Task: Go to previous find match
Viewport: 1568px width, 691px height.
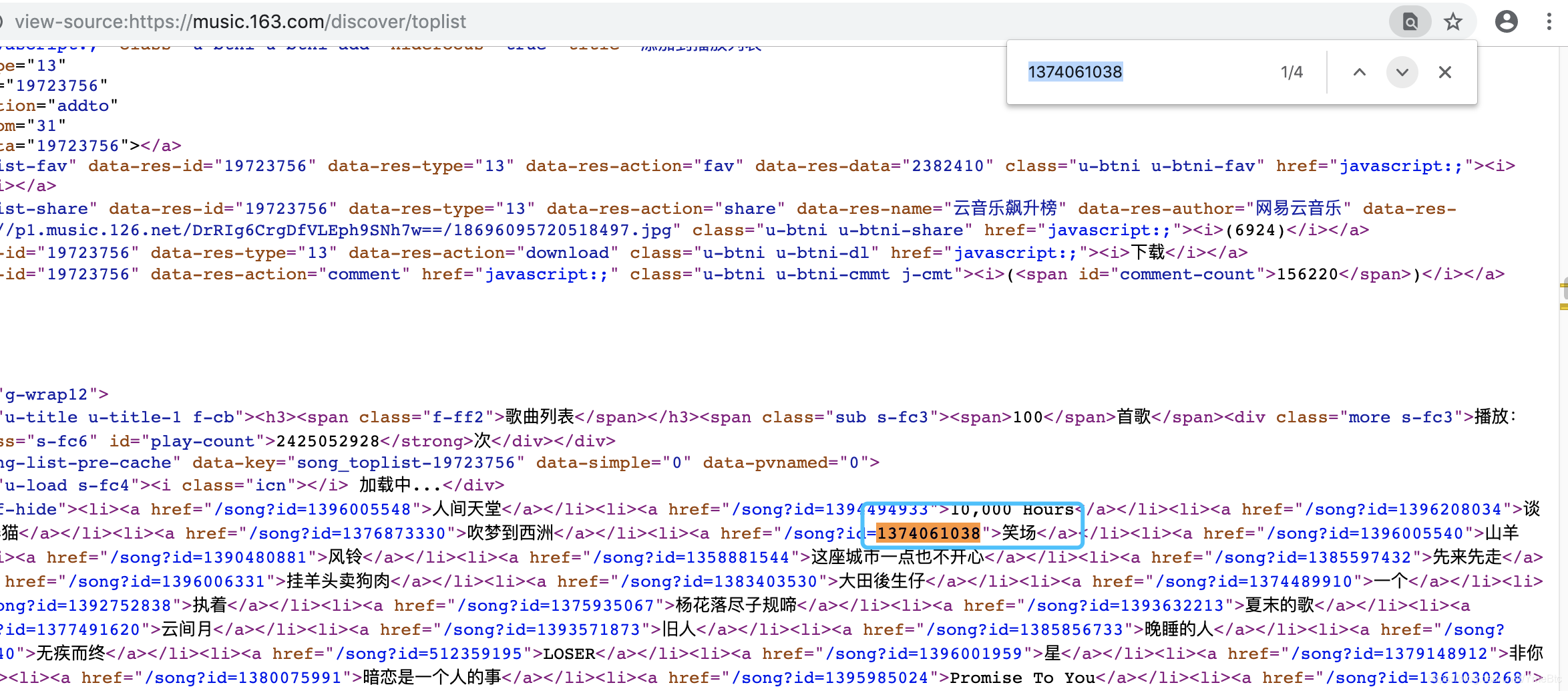Action: pos(1359,72)
